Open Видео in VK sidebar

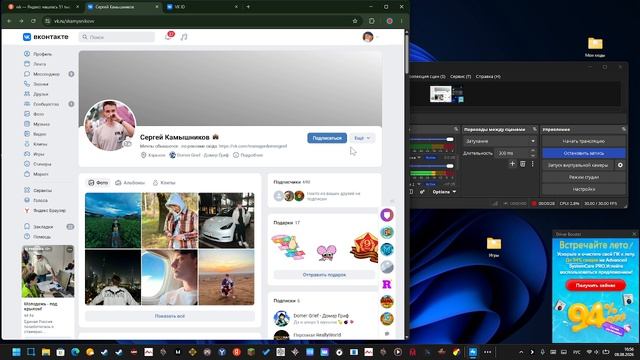(36, 134)
